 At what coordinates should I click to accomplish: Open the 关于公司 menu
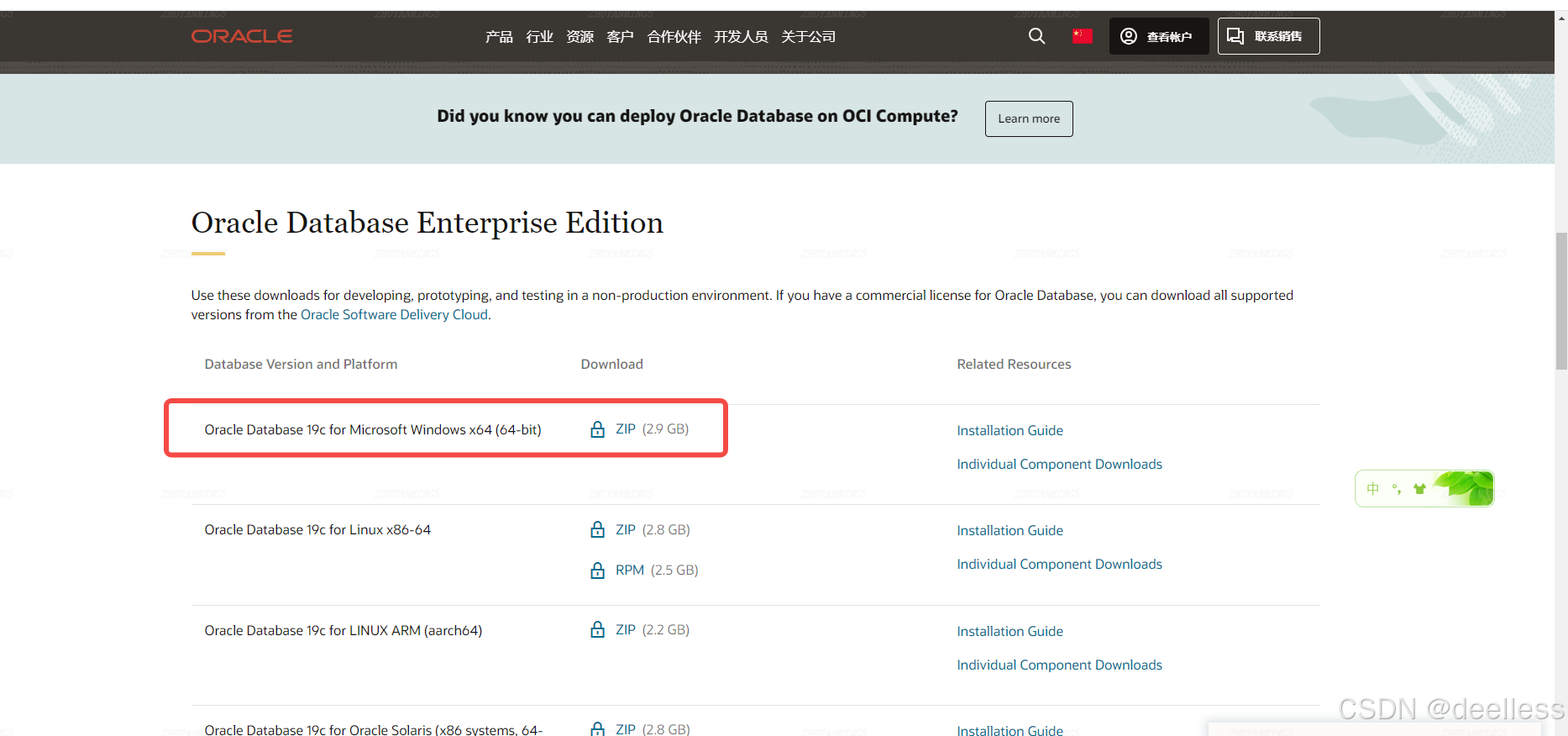tap(808, 37)
